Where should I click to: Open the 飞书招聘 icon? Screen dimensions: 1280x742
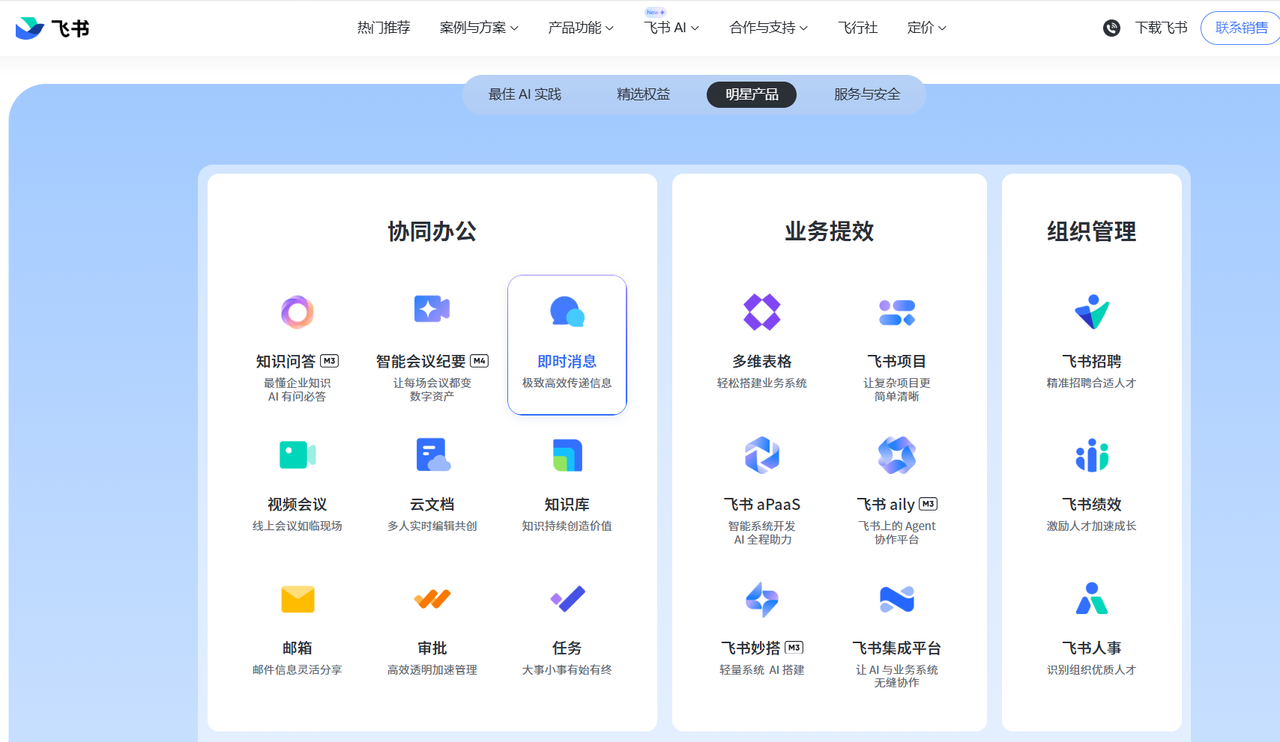[1092, 312]
